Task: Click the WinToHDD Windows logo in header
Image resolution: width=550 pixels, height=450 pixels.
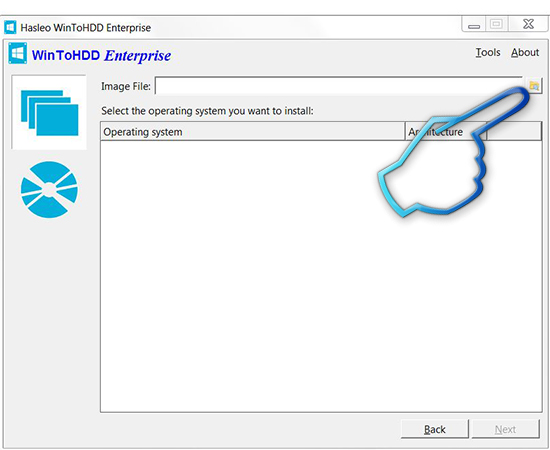Action: (x=18, y=53)
